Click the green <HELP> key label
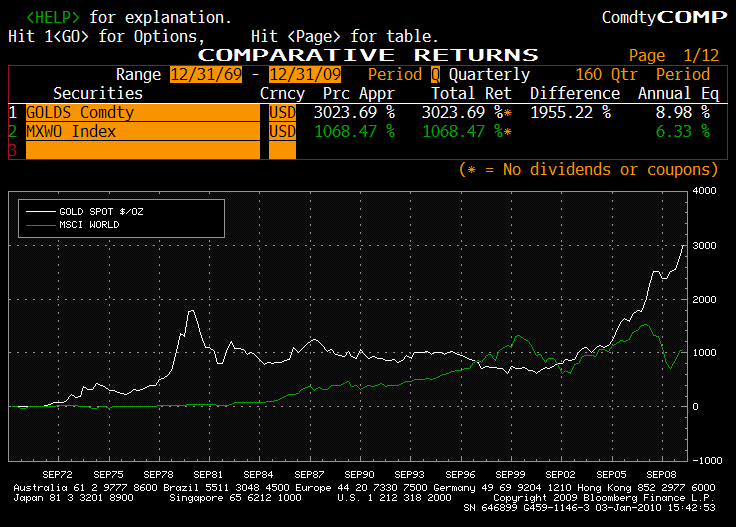736x527 pixels. [53, 17]
